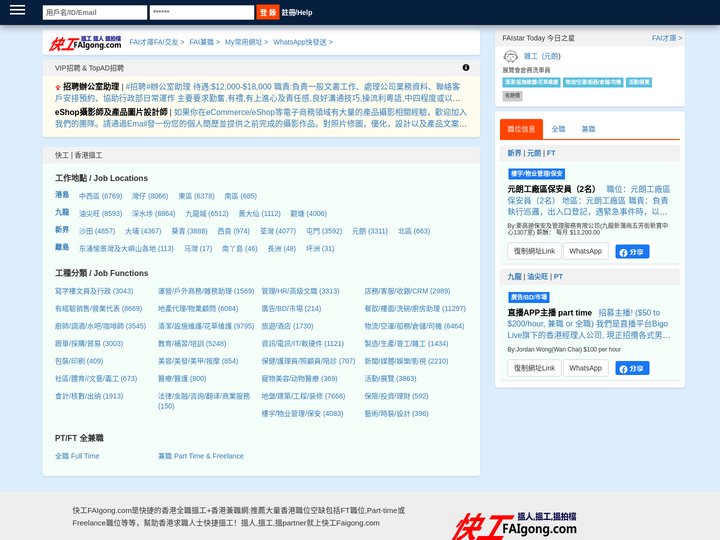This screenshot has width=720, height=540.
Task: Open the WhatsApp快發送 nav link
Action: click(303, 42)
